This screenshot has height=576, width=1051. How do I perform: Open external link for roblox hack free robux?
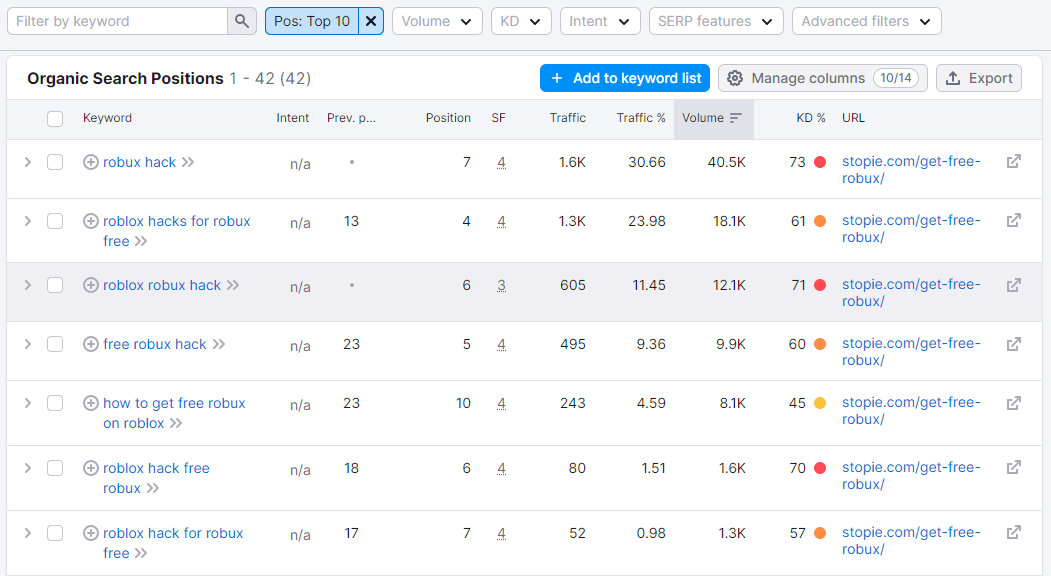coord(1013,467)
